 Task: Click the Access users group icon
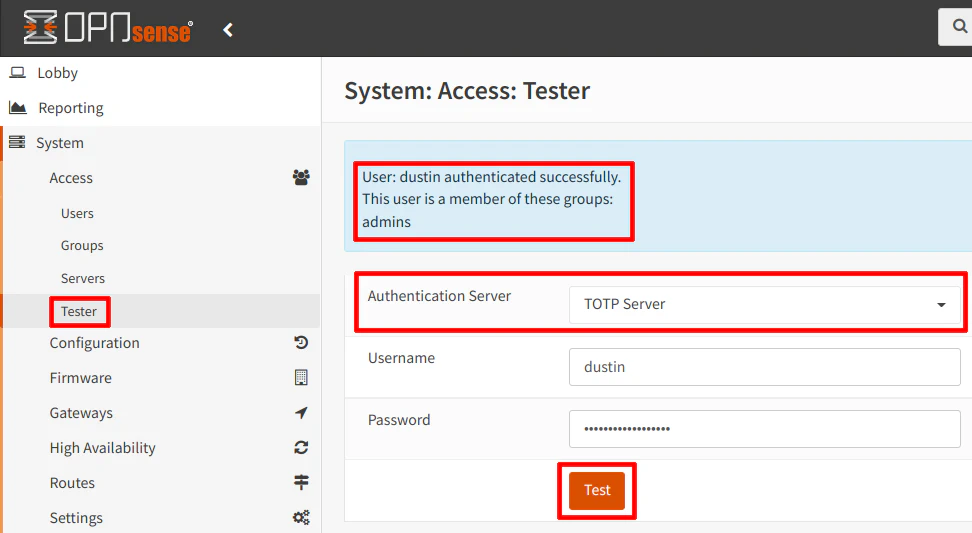tap(301, 178)
